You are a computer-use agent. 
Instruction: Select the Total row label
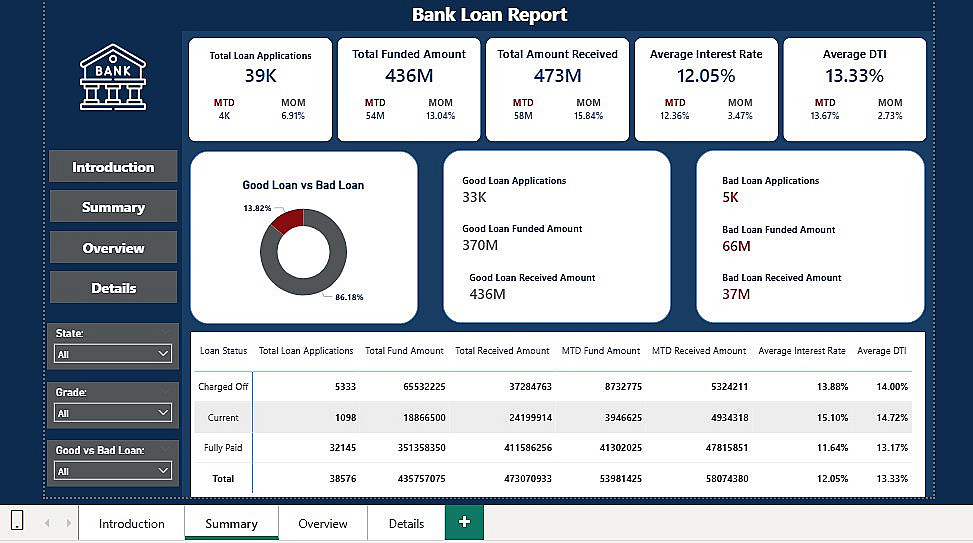[x=223, y=478]
